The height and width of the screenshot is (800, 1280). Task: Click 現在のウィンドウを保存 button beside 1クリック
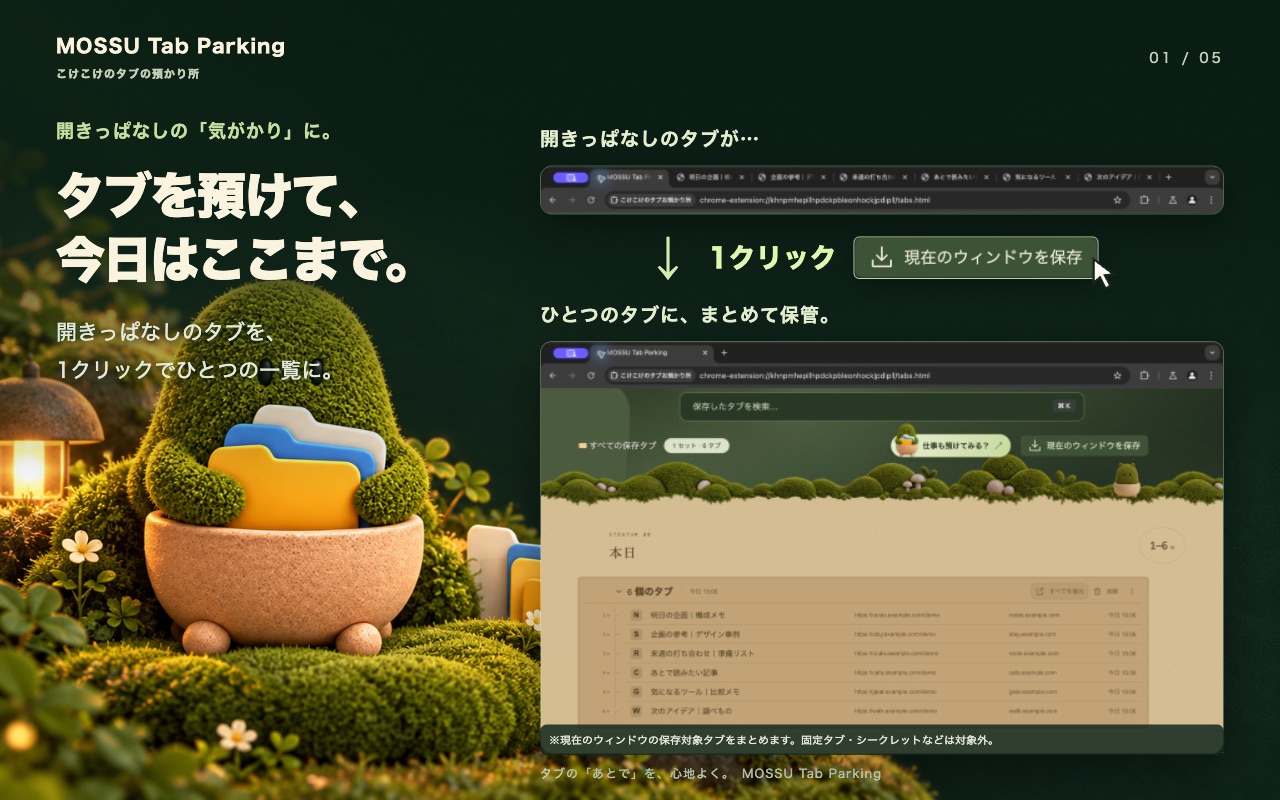976,258
